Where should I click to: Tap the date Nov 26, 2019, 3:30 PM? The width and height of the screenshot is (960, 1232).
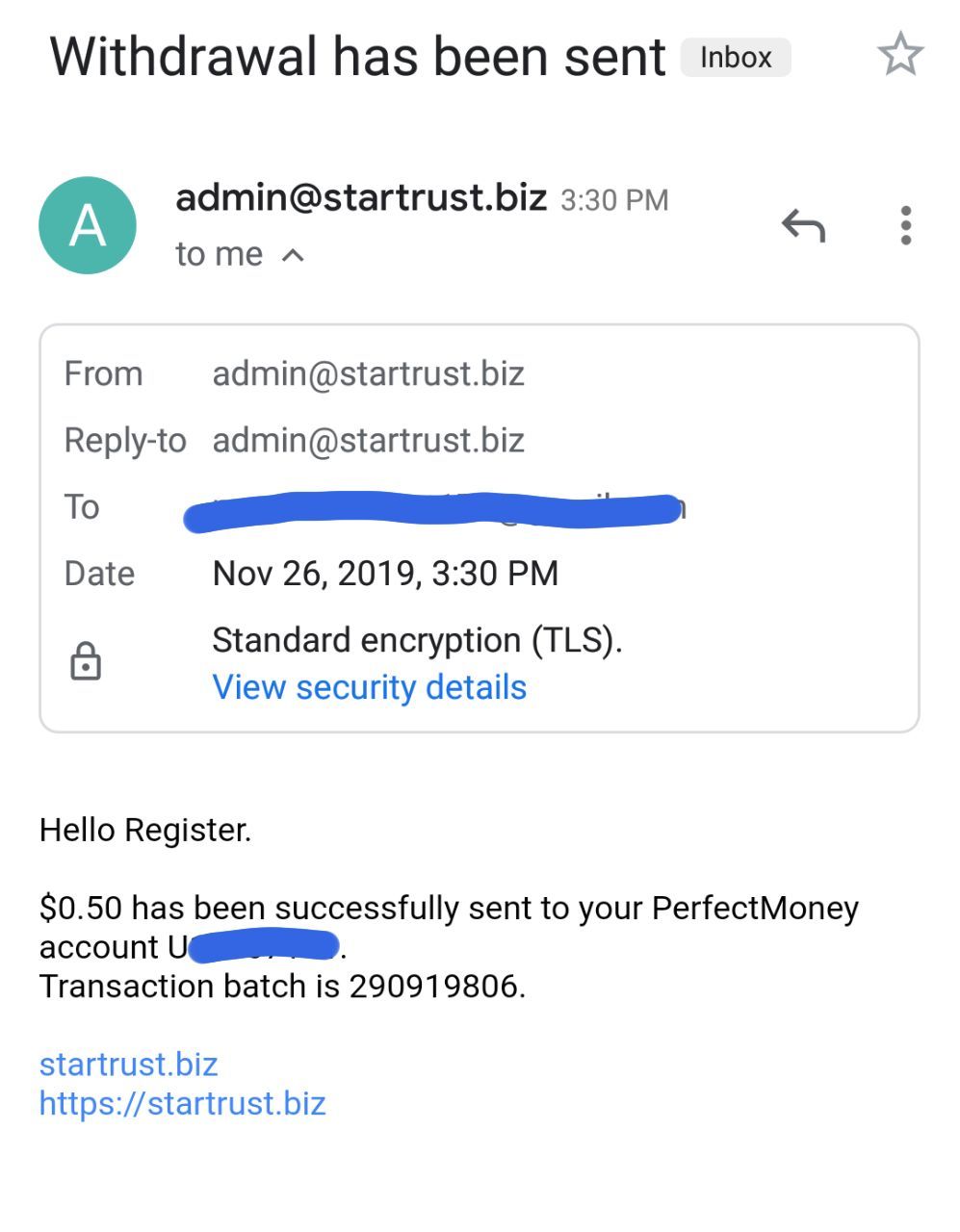pyautogui.click(x=385, y=574)
